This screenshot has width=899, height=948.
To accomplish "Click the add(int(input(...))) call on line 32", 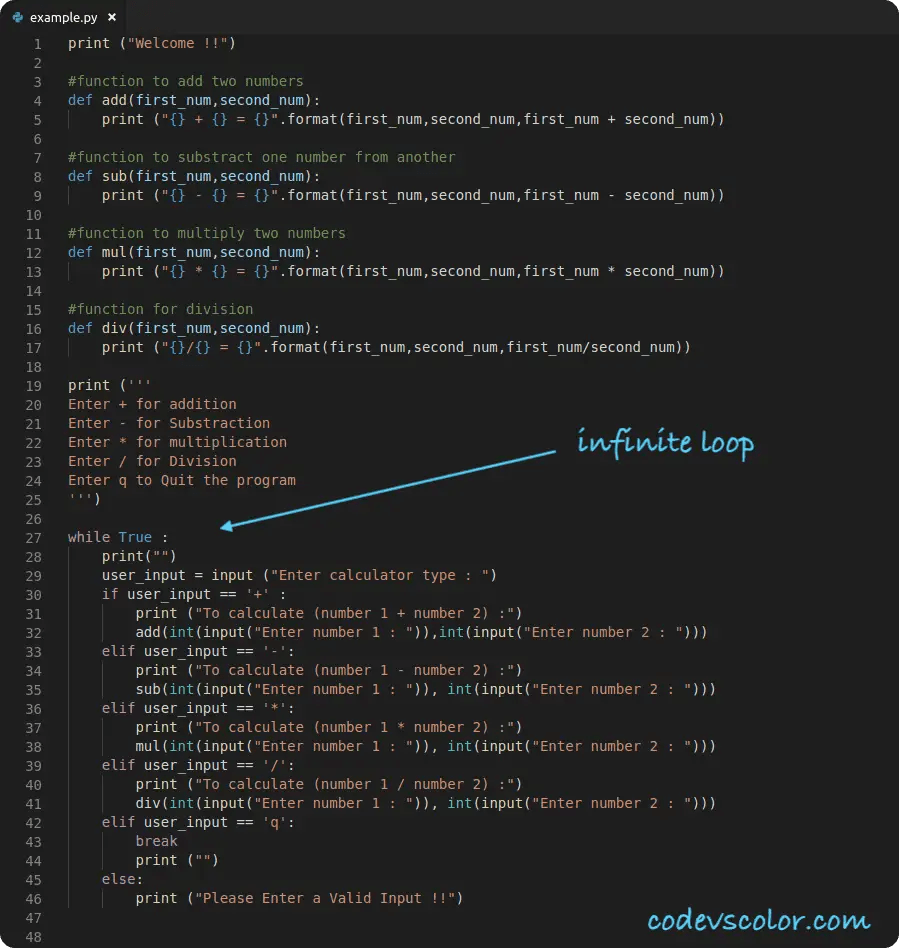I will point(421,632).
